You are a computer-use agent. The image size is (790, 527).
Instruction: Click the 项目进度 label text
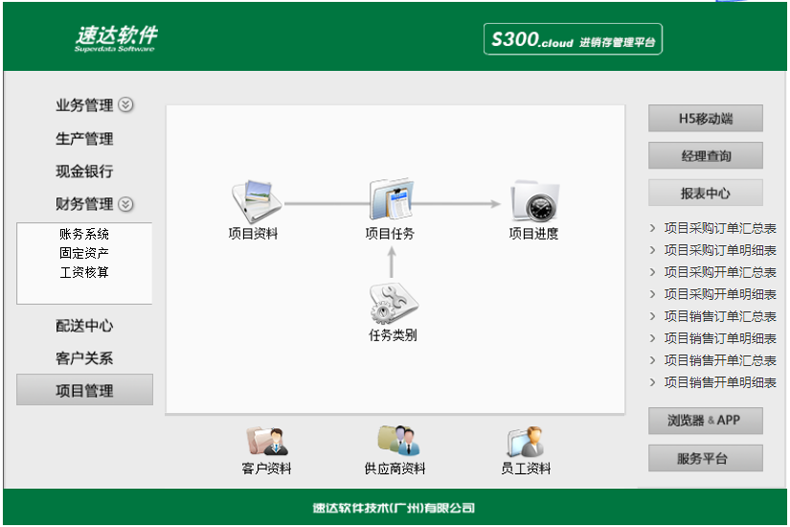pos(534,234)
